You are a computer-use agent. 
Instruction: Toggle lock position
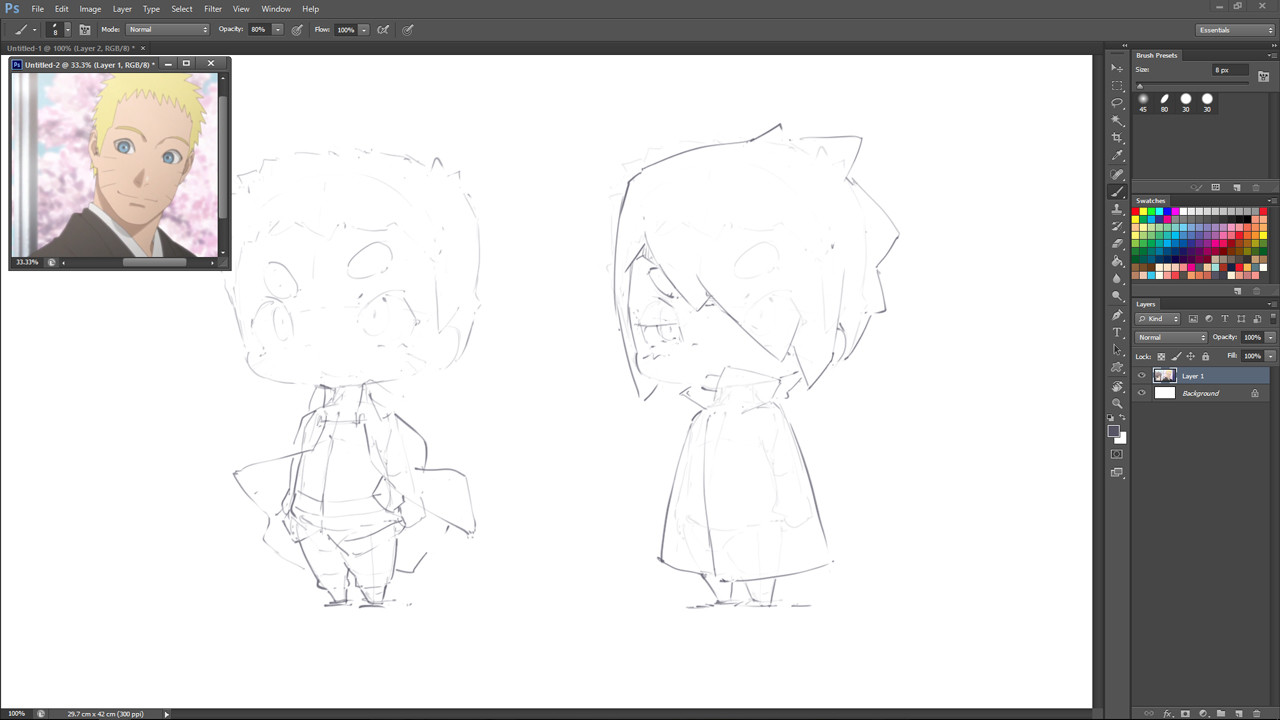click(1191, 356)
